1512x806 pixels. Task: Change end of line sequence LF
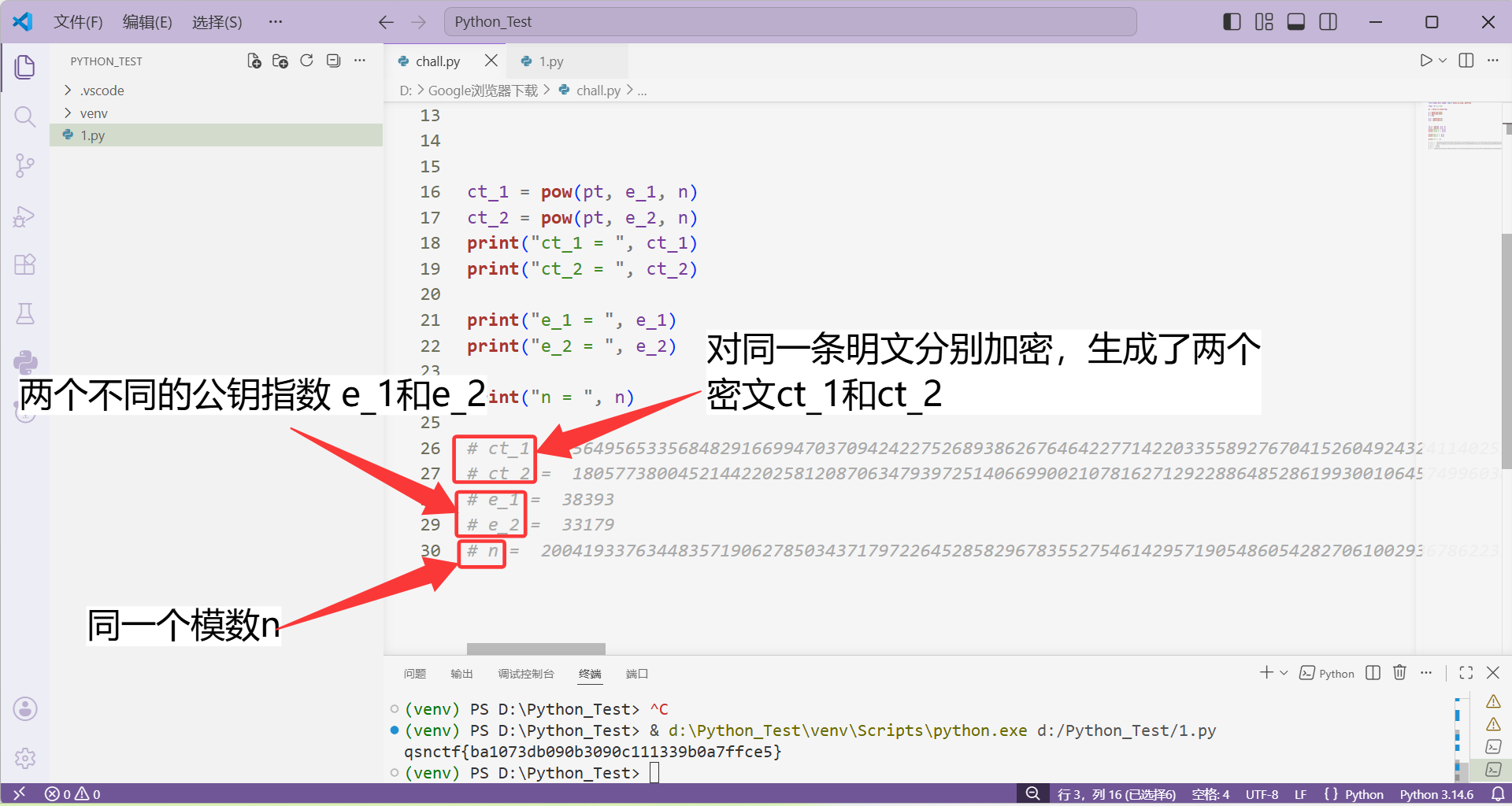point(1301,794)
